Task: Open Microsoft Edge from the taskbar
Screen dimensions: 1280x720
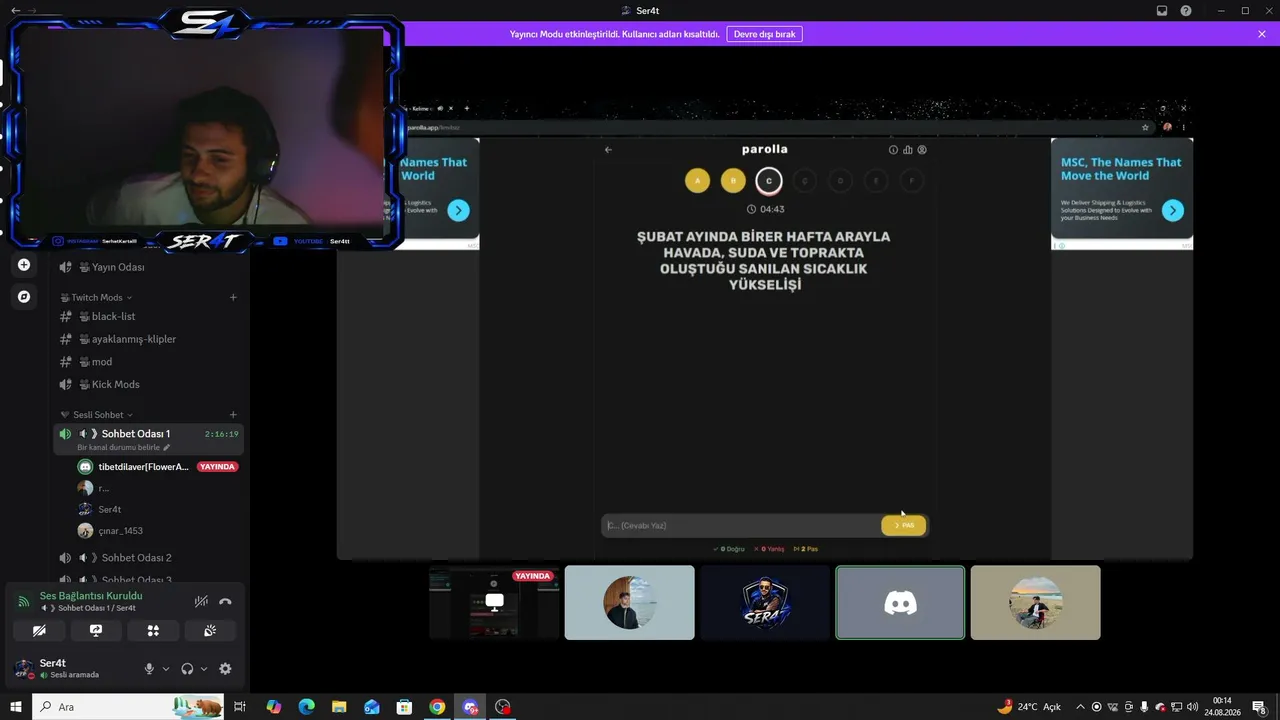Action: click(306, 707)
